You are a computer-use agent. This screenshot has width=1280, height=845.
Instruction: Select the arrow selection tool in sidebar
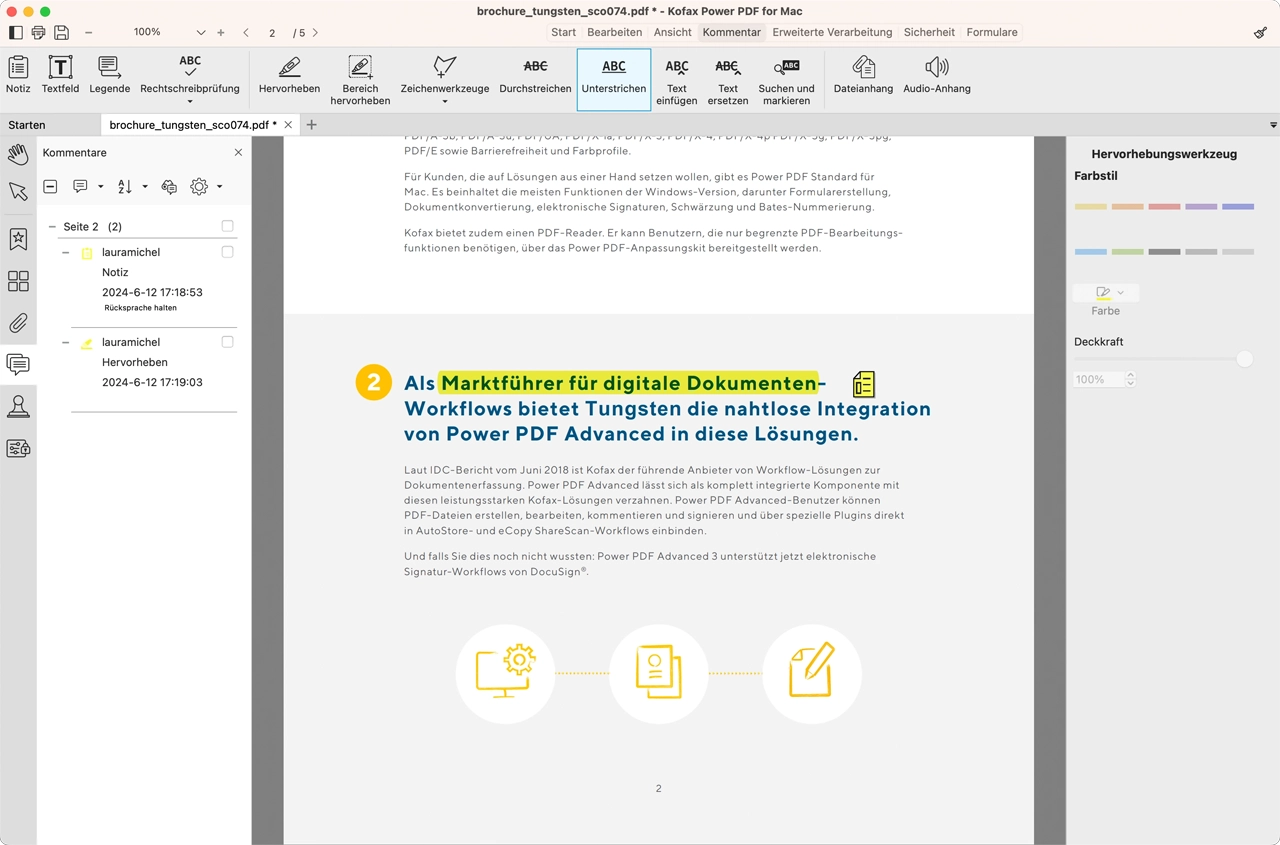click(18, 192)
